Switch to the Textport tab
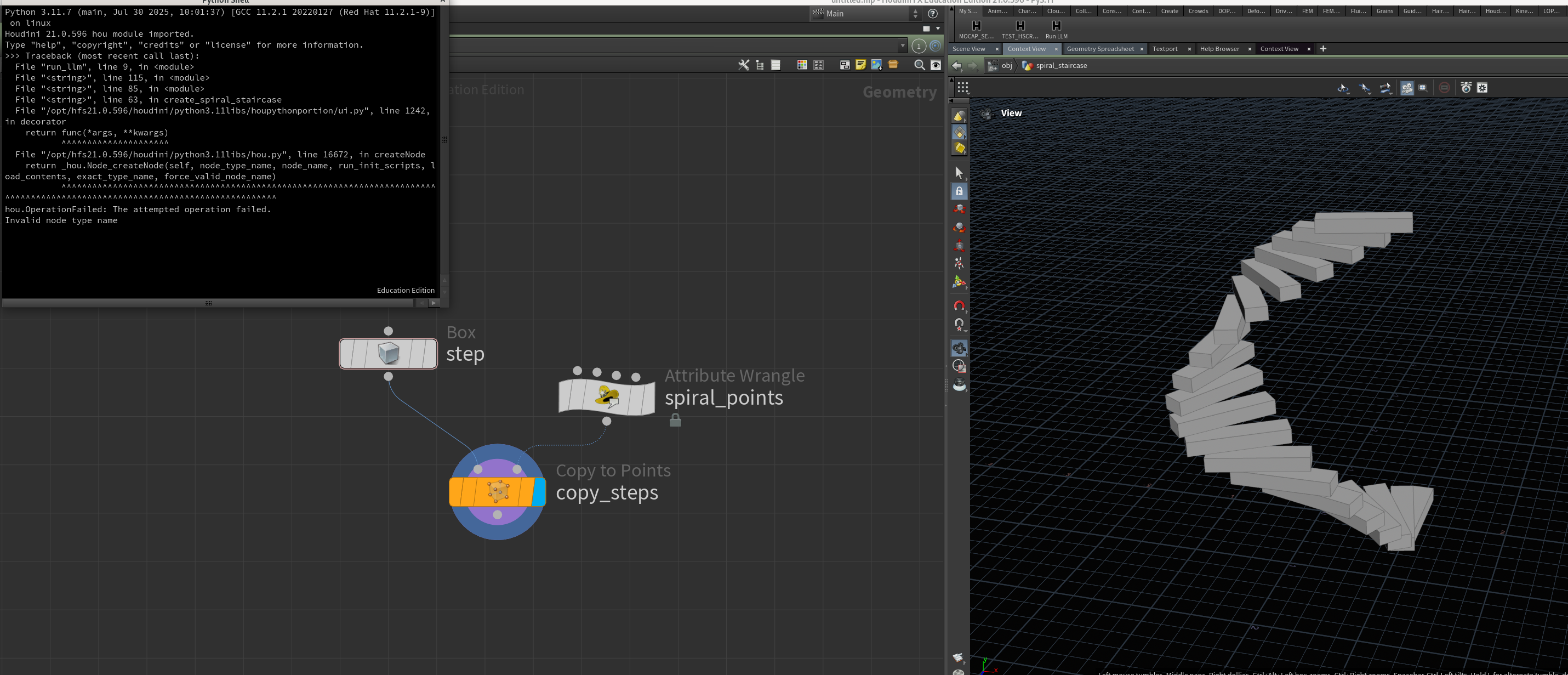This screenshot has height=675, width=1568. [1165, 49]
